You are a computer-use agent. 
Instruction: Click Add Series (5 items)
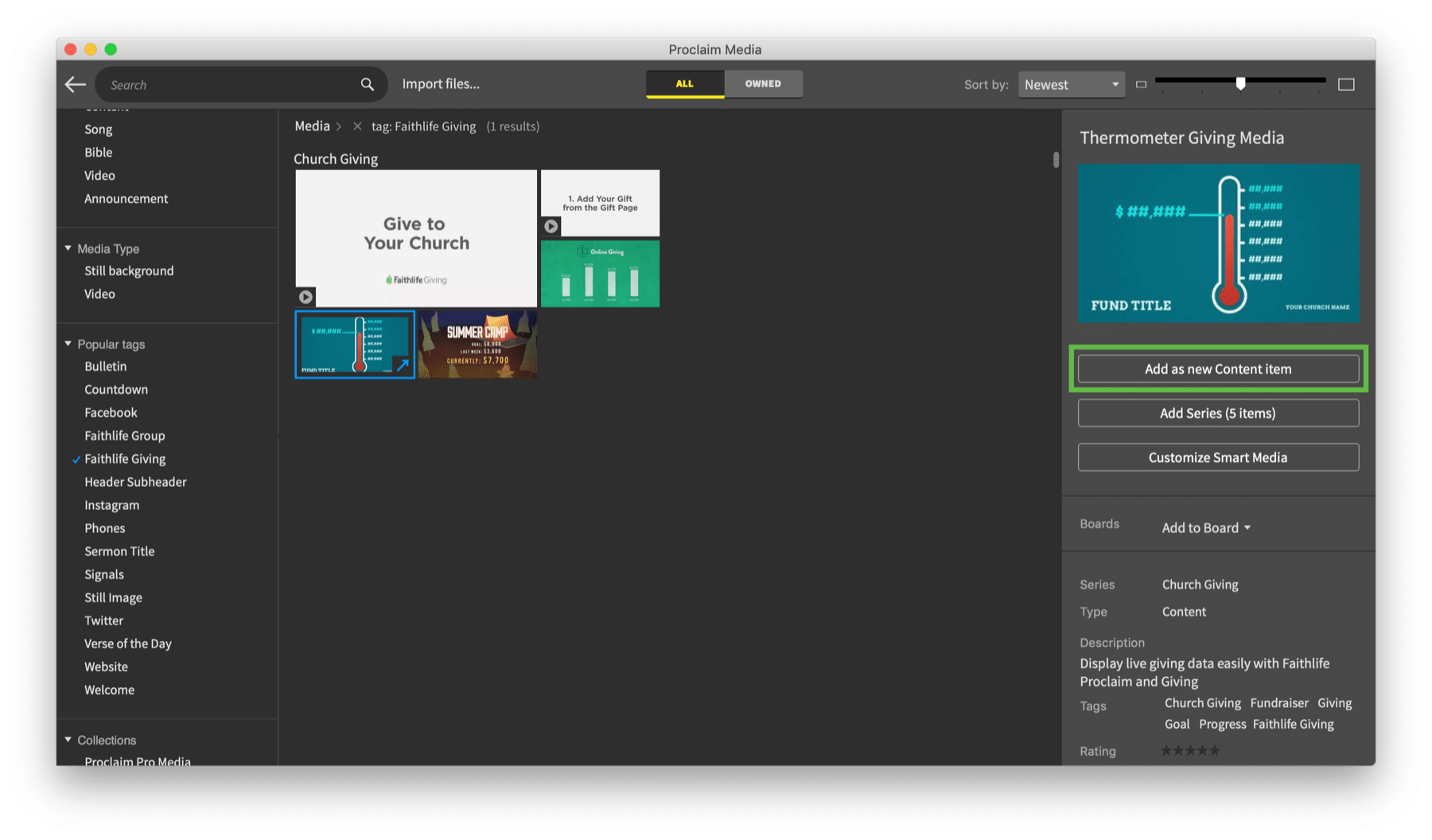click(x=1218, y=413)
